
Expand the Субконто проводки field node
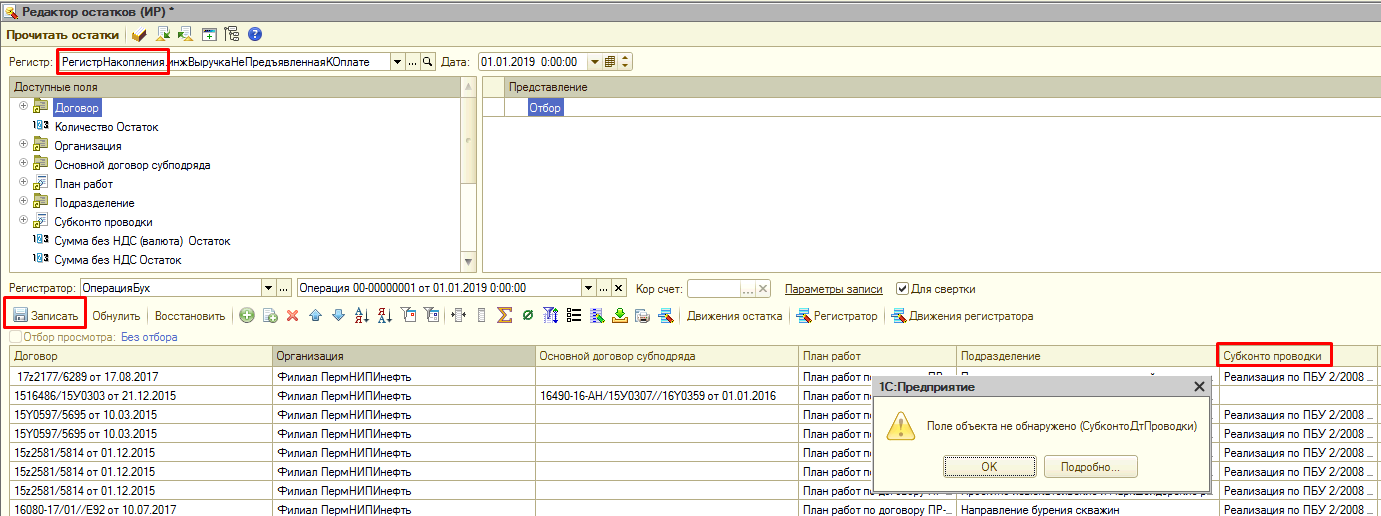tap(23, 221)
